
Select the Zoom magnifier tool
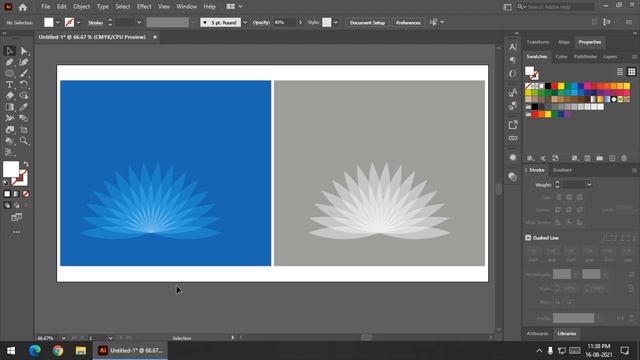pyautogui.click(x=24, y=141)
